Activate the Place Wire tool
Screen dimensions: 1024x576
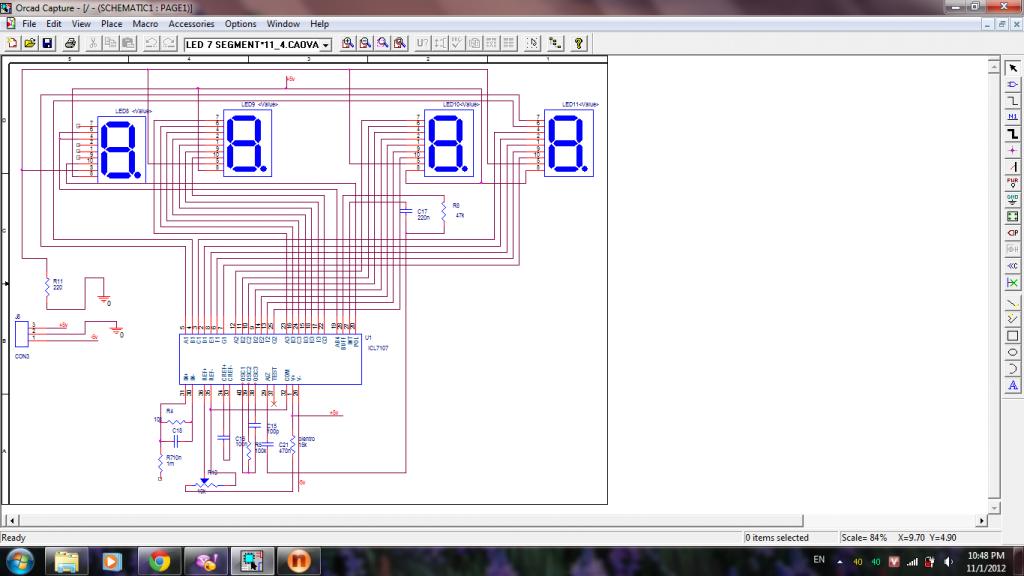point(1012,100)
